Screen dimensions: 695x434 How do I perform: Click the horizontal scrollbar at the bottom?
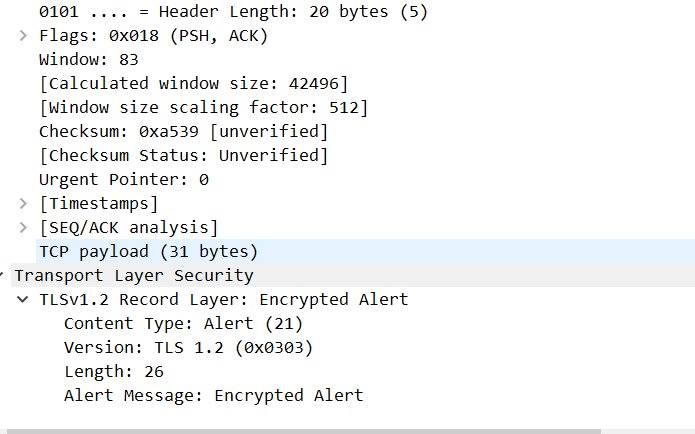tap(304, 431)
